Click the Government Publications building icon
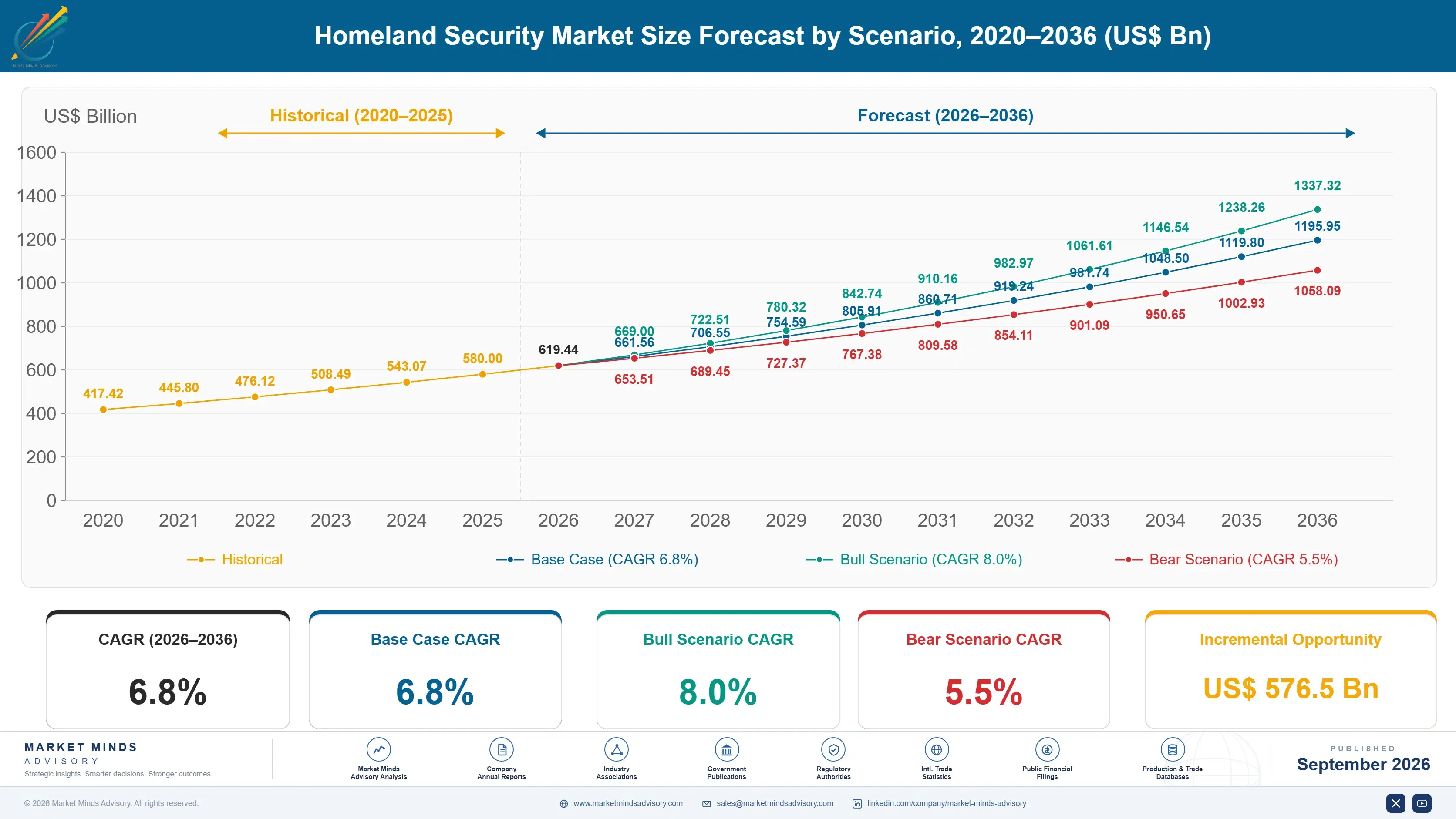Screen dimensions: 1456x819 click(726, 749)
